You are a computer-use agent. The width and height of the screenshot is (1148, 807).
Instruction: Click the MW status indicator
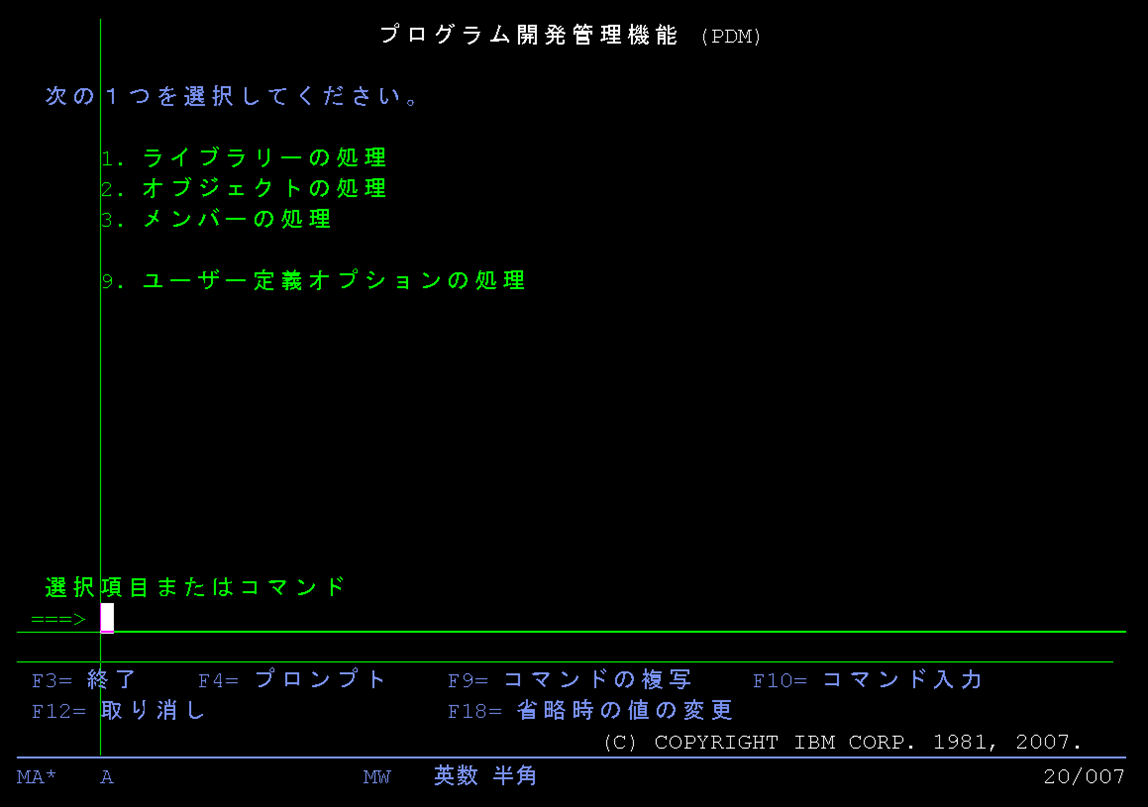pos(377,777)
